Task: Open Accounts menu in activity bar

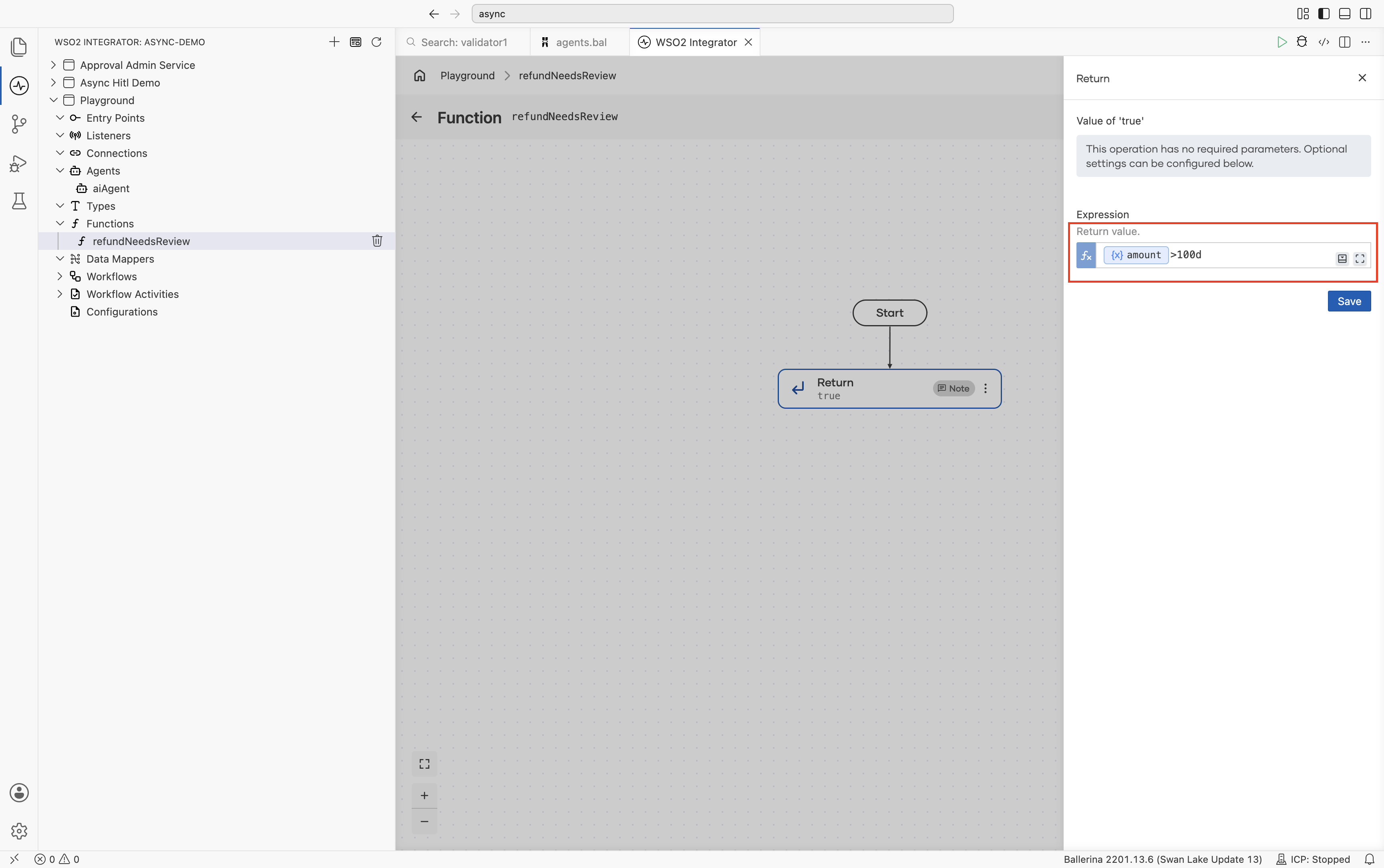Action: (19, 793)
